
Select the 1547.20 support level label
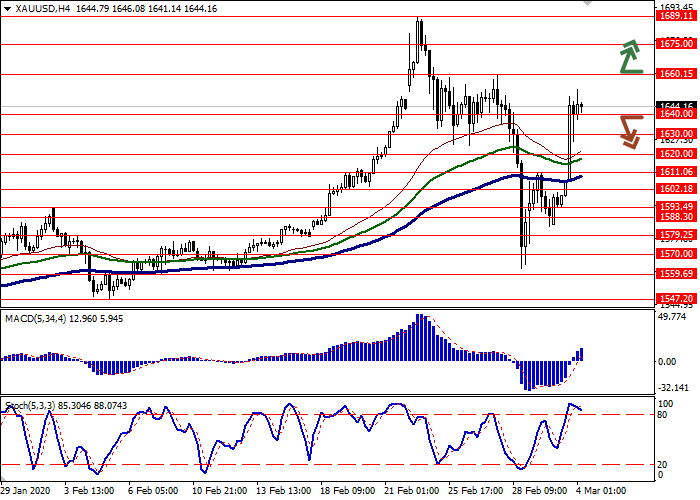[674, 298]
